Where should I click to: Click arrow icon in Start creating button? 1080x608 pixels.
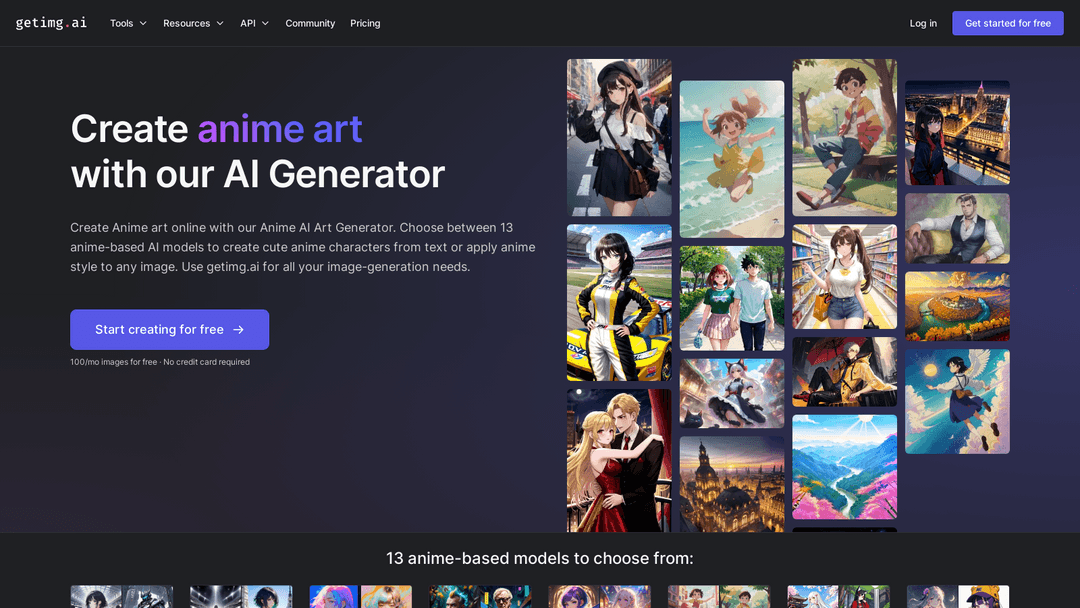point(238,329)
